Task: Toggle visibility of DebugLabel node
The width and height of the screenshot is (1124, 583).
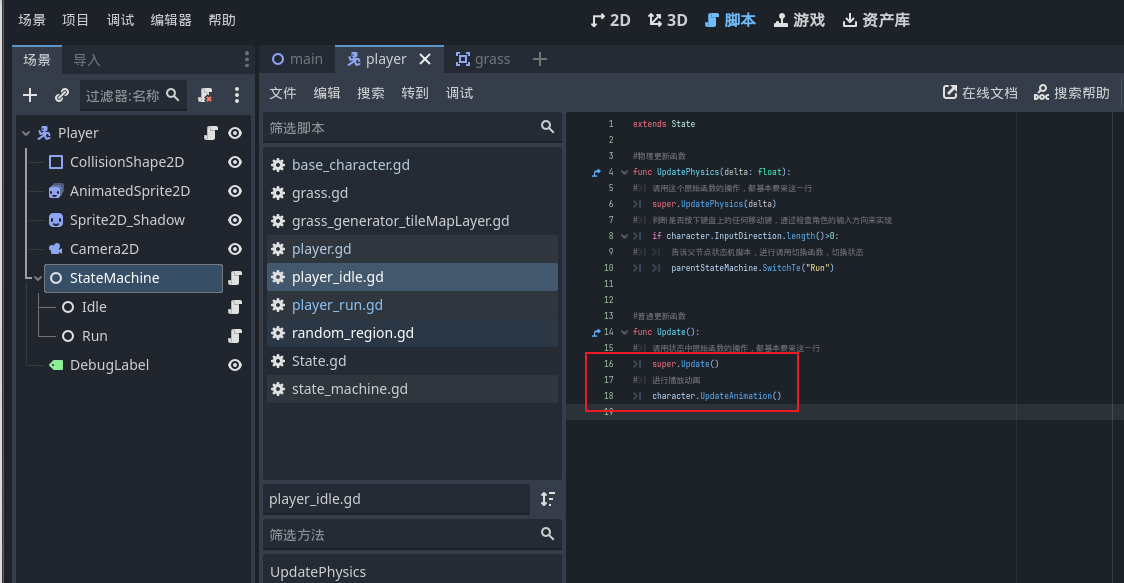Action: click(234, 365)
